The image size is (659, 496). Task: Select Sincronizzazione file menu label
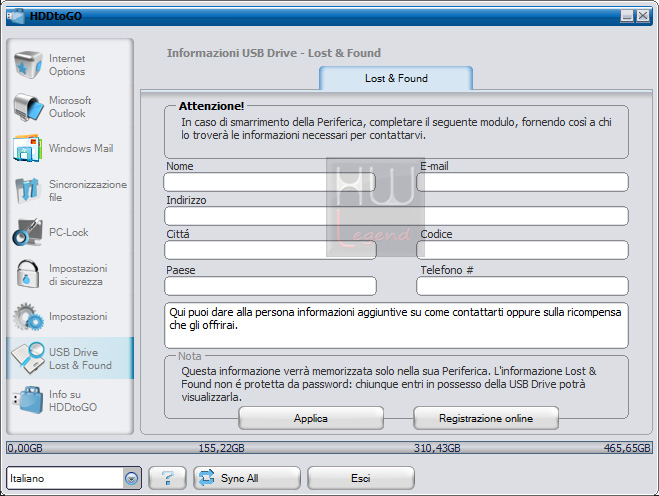pyautogui.click(x=88, y=190)
